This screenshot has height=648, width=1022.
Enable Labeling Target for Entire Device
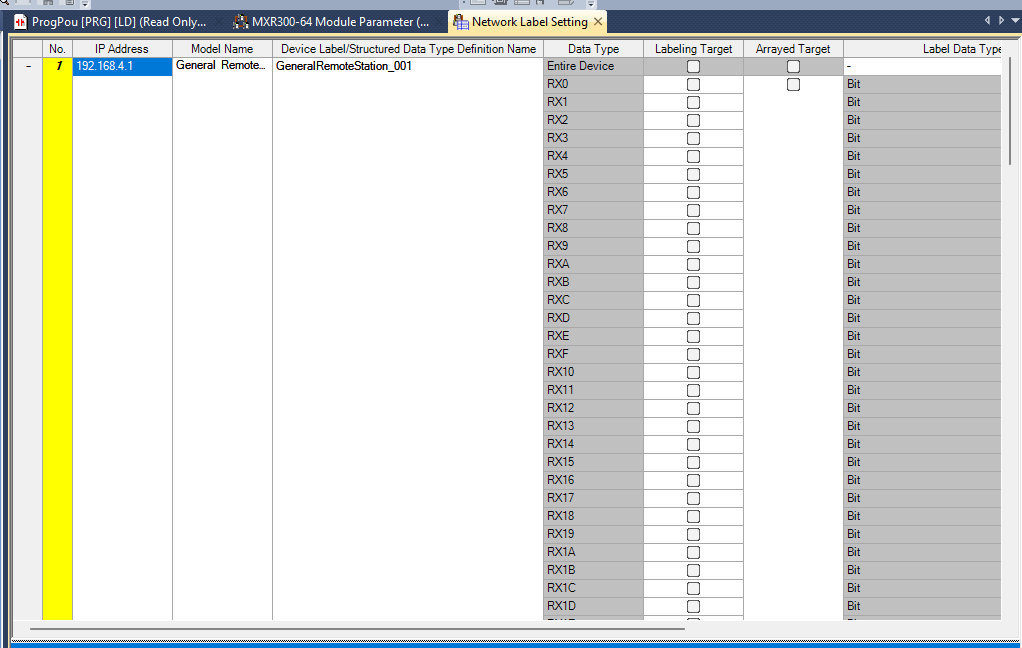(x=693, y=66)
